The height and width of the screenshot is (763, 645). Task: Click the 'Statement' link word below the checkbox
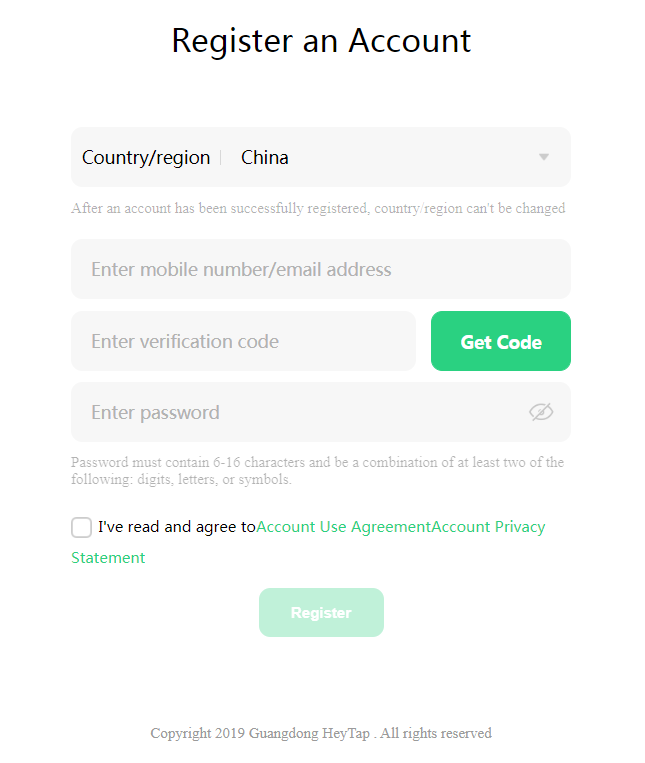point(108,558)
